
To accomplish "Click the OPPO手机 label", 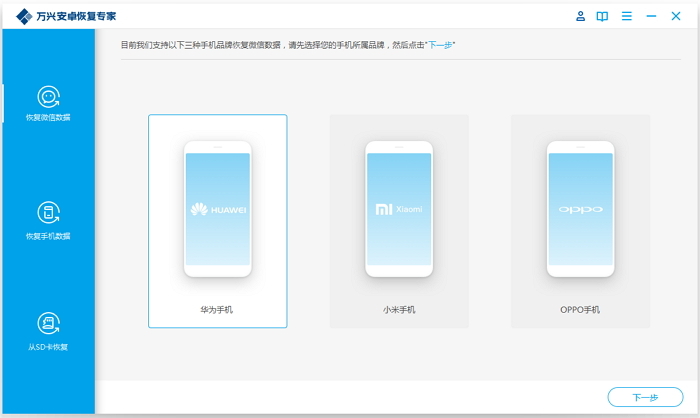I will coord(580,309).
